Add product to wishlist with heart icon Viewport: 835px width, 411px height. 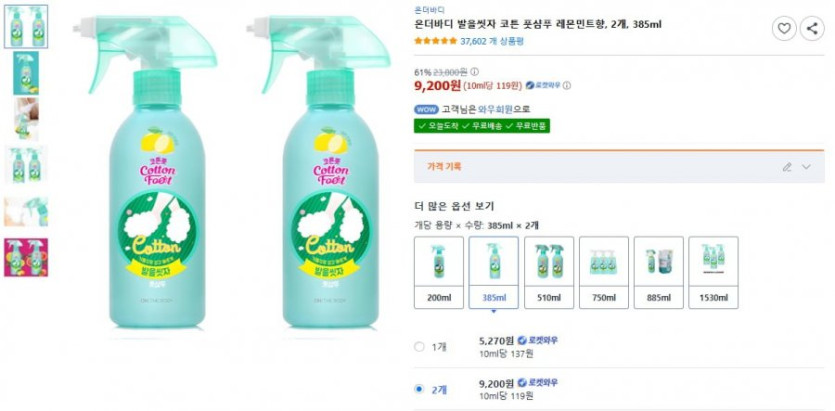(x=785, y=28)
